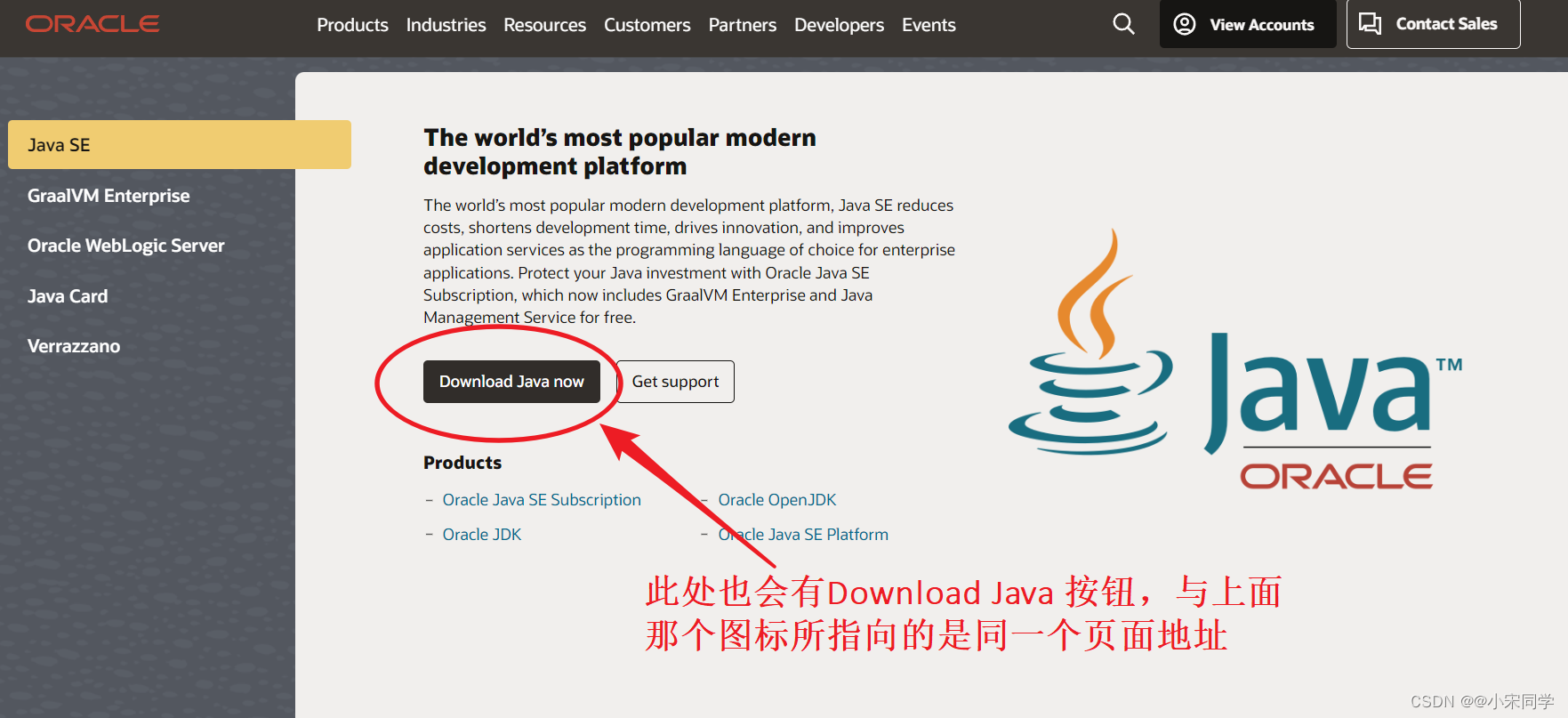Open the Industries menu

coord(446,25)
